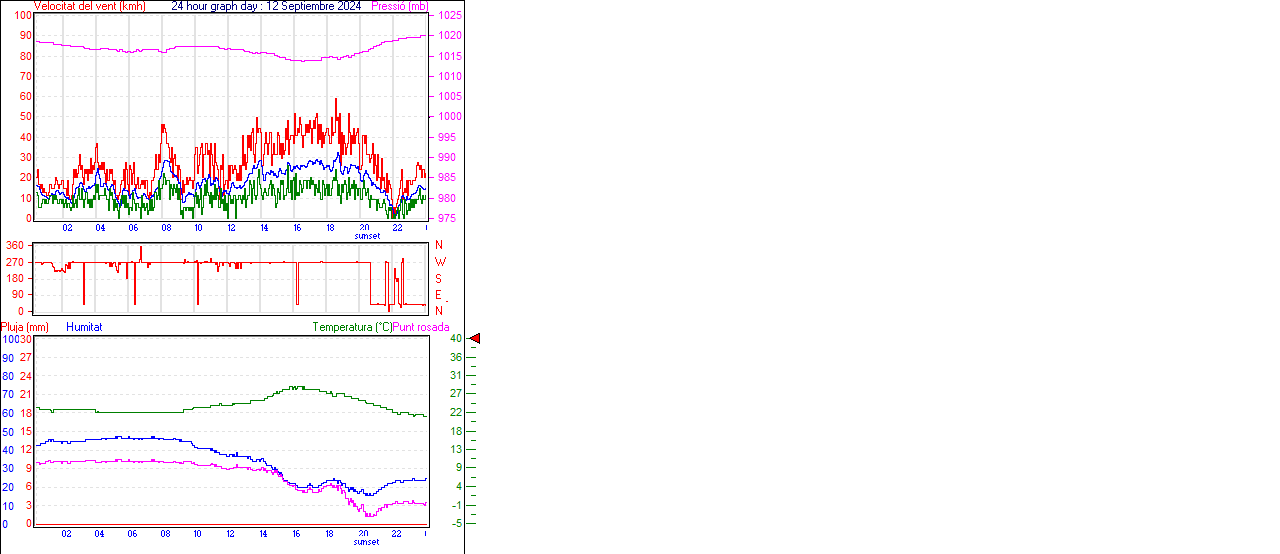Image resolution: width=1280 pixels, height=554 pixels.
Task: Click the 360 value on wind direction axis
Action: (15, 245)
